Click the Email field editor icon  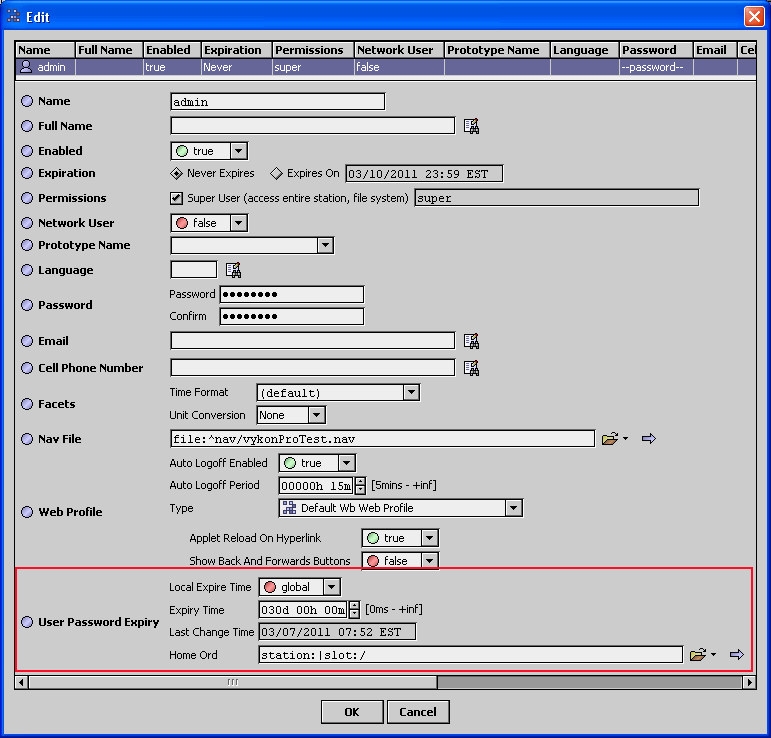tap(471, 341)
